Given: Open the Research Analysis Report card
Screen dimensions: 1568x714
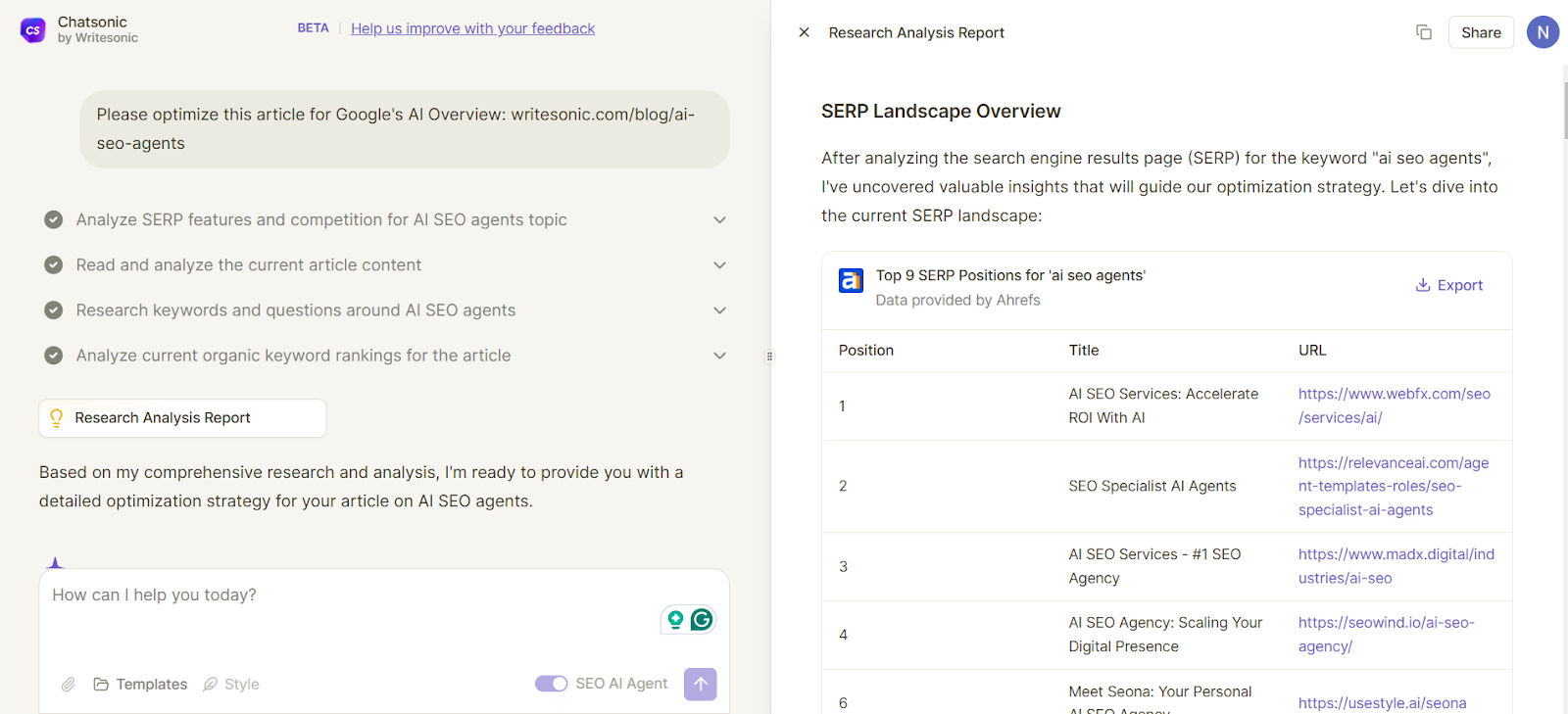Looking at the screenshot, I should (182, 418).
